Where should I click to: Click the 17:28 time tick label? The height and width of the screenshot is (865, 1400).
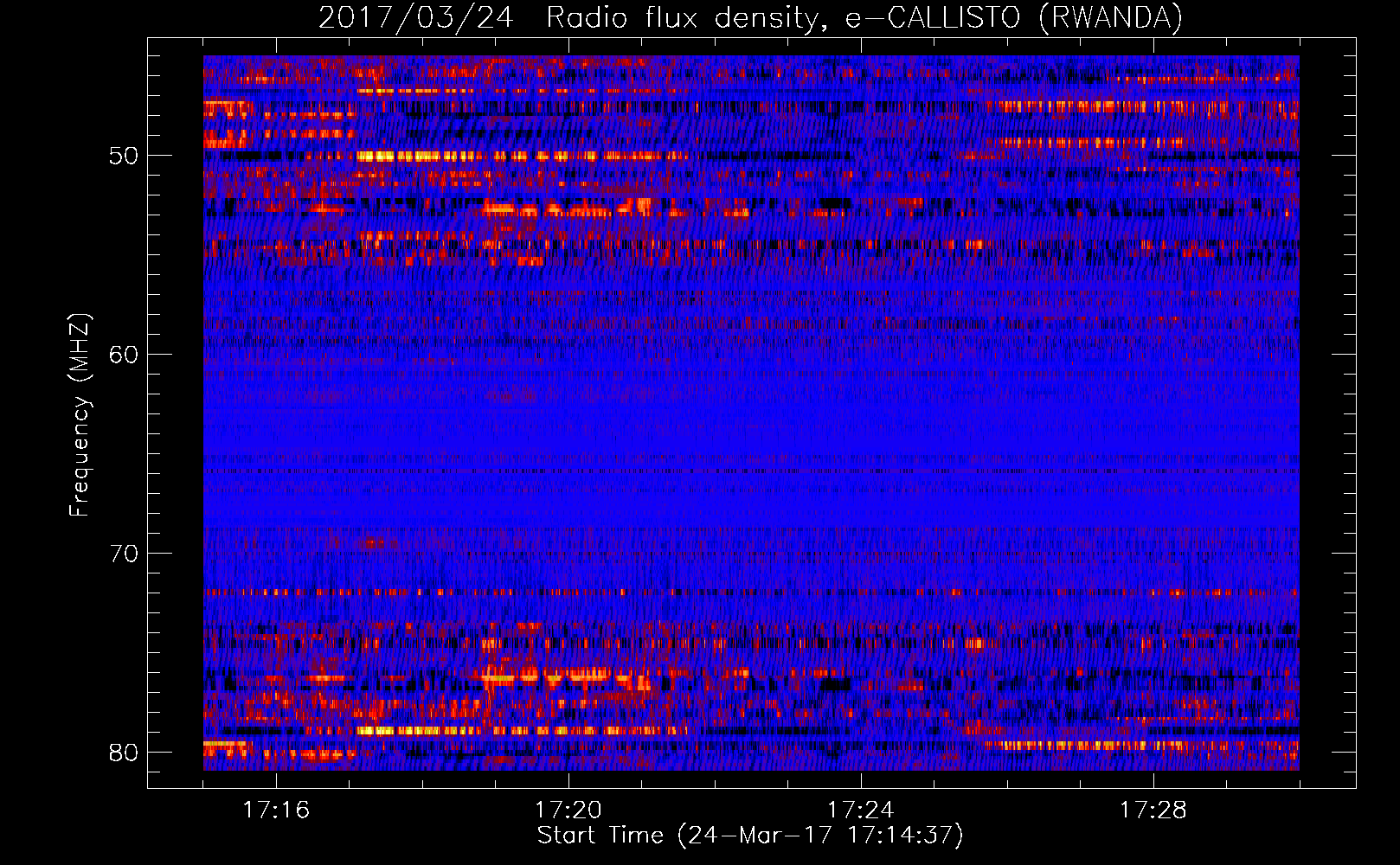click(1153, 811)
